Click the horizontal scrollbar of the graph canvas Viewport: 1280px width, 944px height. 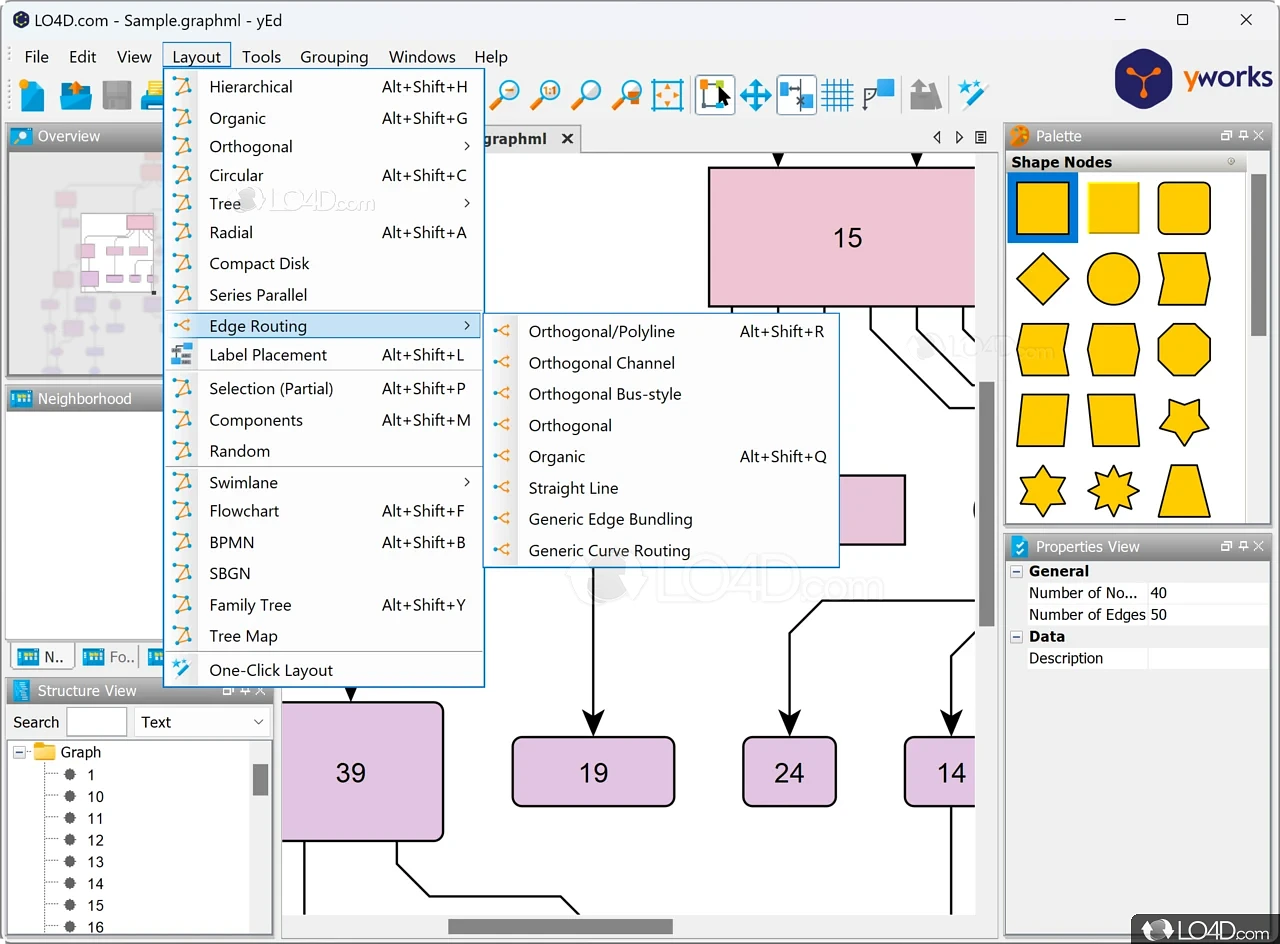(560, 927)
